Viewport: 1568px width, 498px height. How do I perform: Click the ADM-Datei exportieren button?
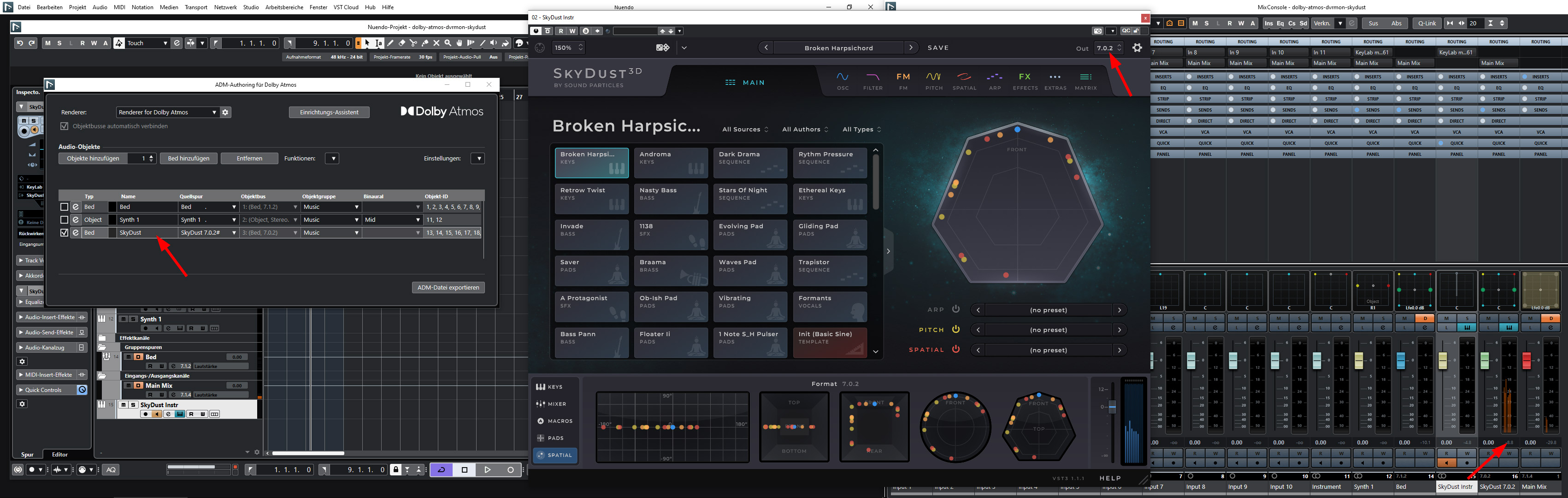tap(448, 287)
